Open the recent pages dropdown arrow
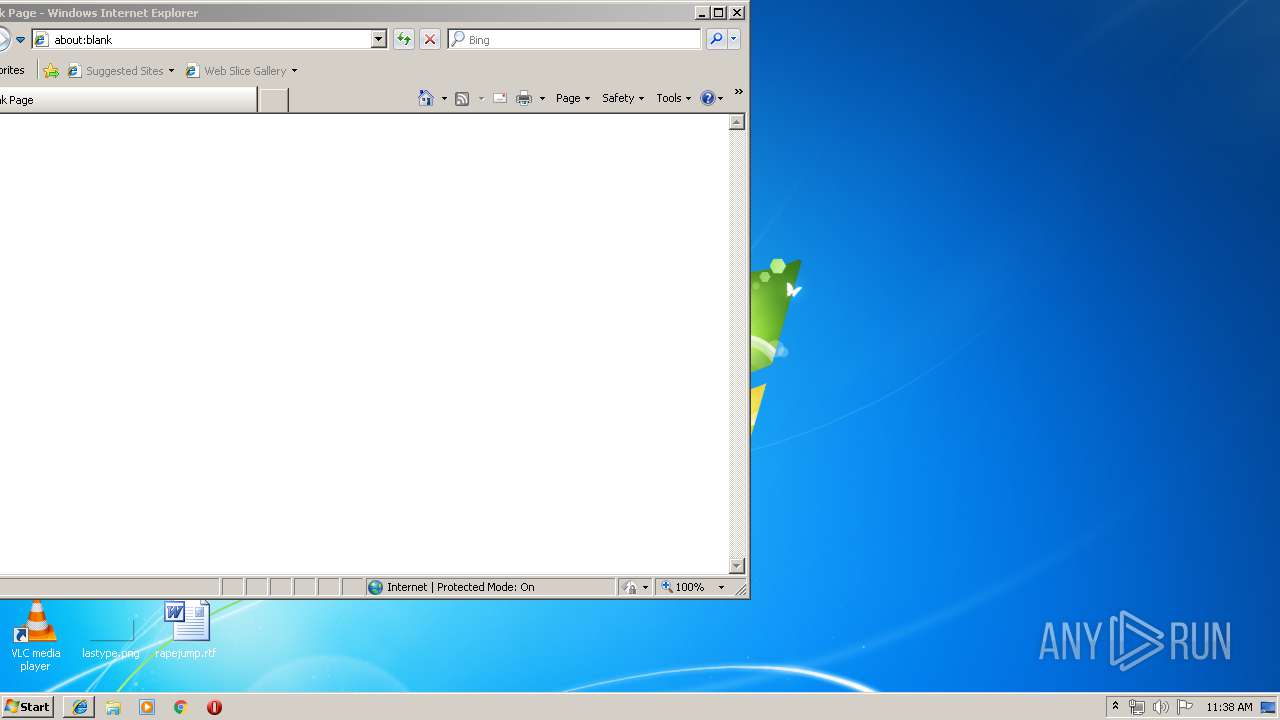Image resolution: width=1280 pixels, height=720 pixels. [20, 40]
